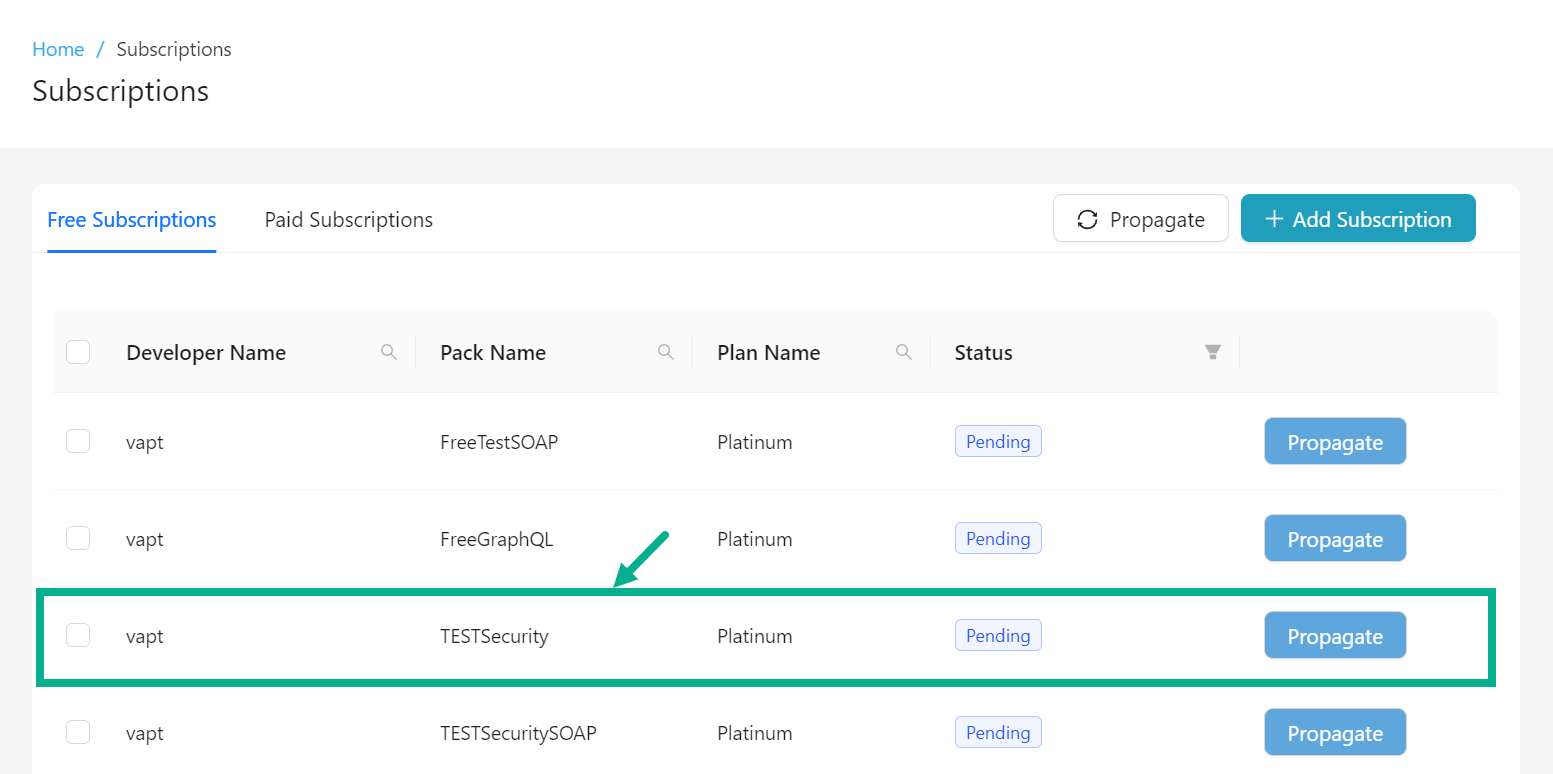1553x774 pixels.
Task: Propagate the TESTSecurity subscription
Action: [x=1335, y=635]
